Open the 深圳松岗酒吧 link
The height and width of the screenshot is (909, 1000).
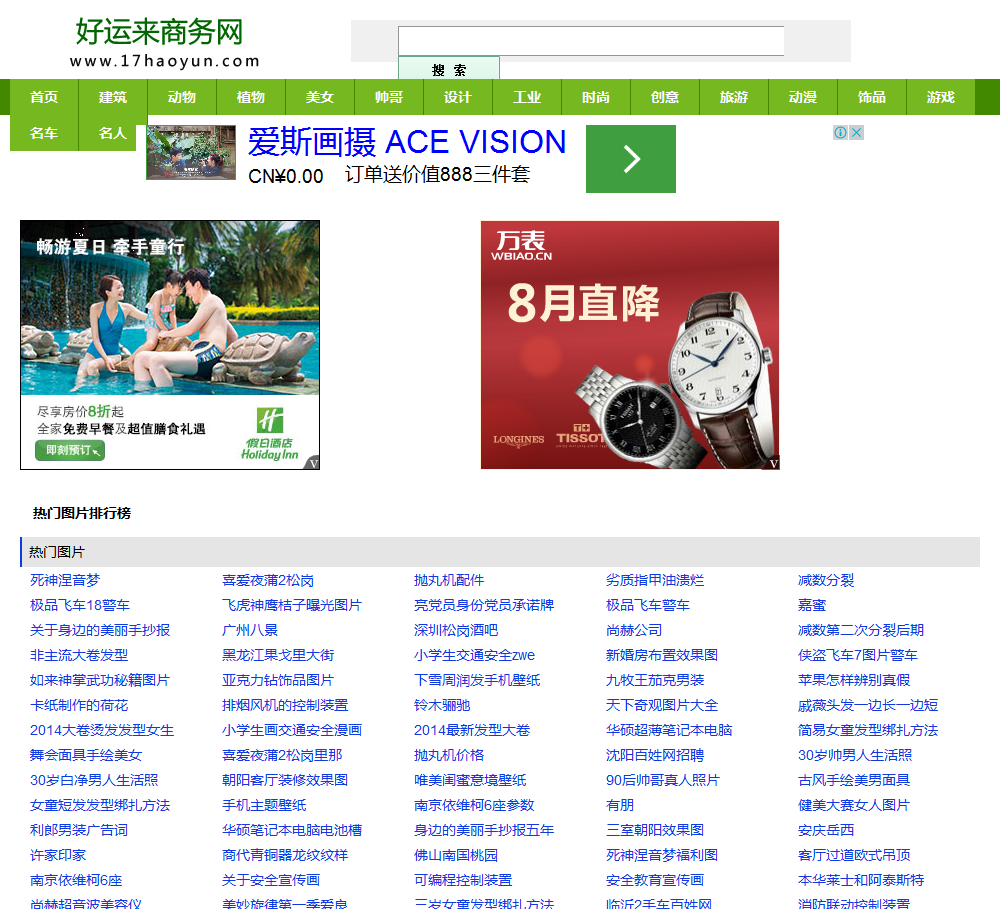point(456,630)
